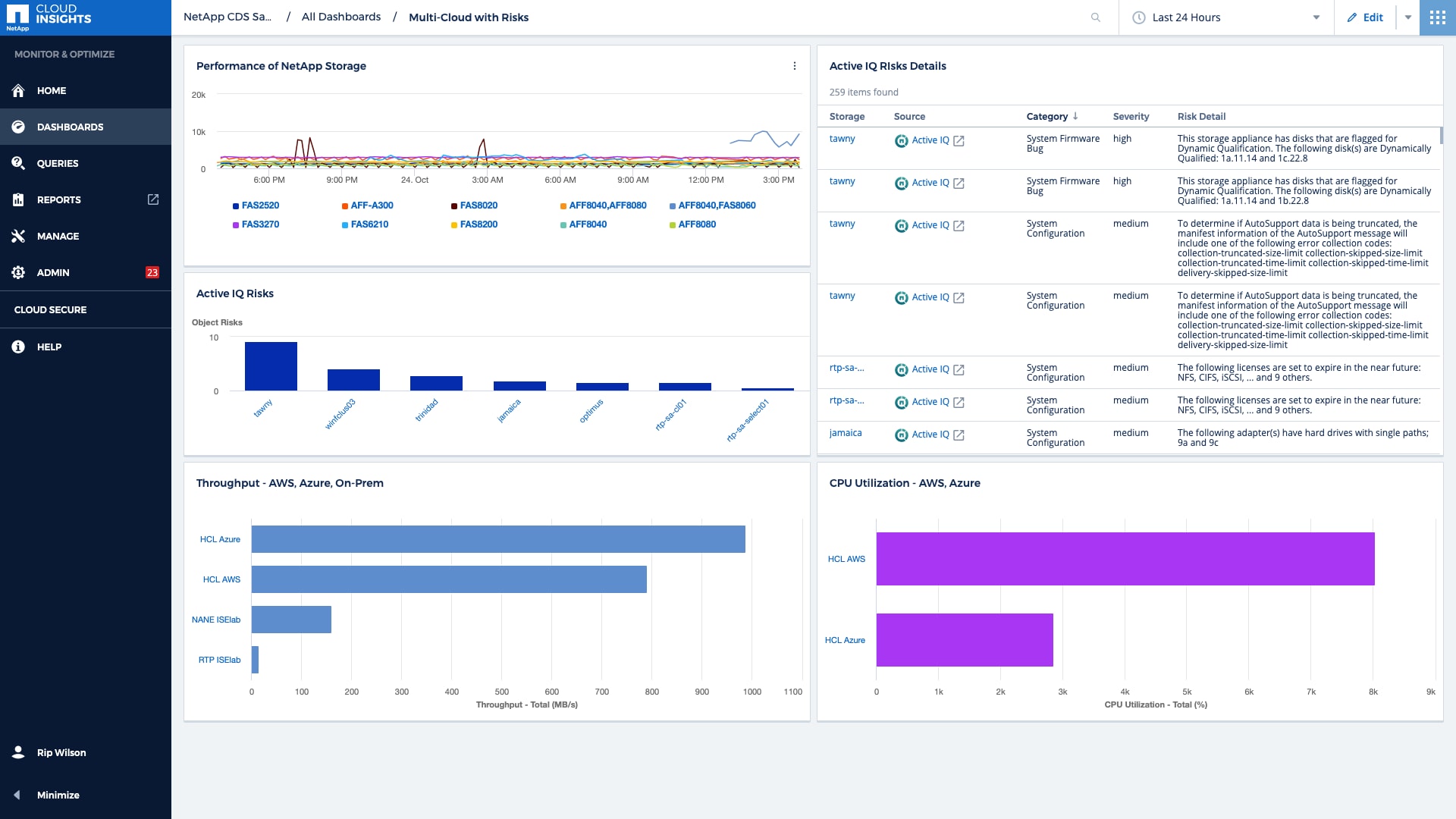Click NetApp CDS Sa... breadcrumb
This screenshot has height=819, width=1456.
pyautogui.click(x=227, y=17)
